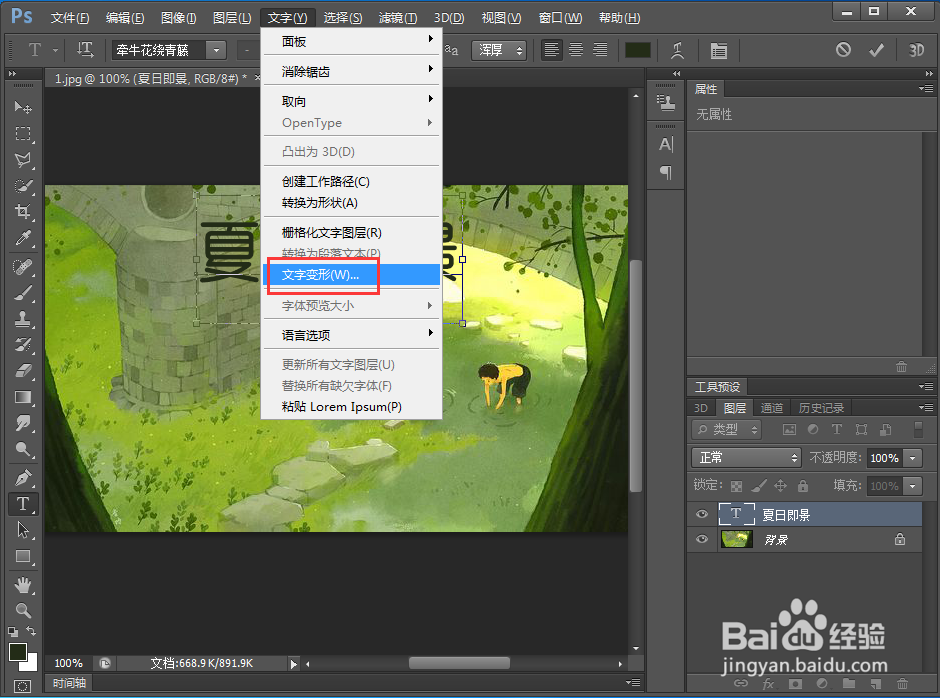Select the Polygonal Lasso tool
This screenshot has height=698, width=940.
[23, 160]
